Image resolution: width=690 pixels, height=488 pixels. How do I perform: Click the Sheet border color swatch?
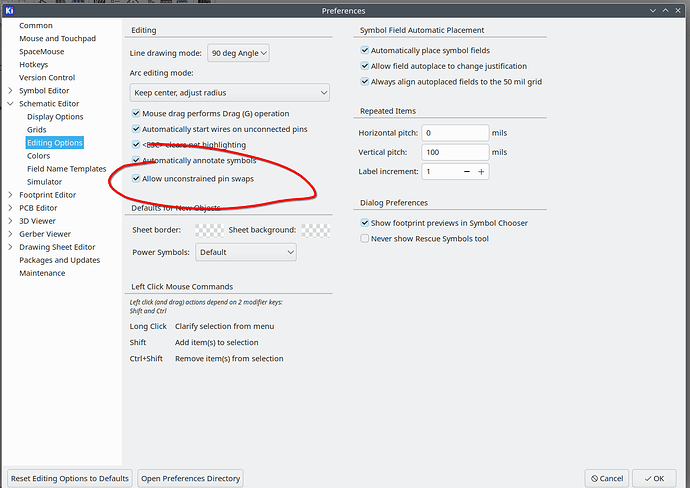pyautogui.click(x=209, y=230)
